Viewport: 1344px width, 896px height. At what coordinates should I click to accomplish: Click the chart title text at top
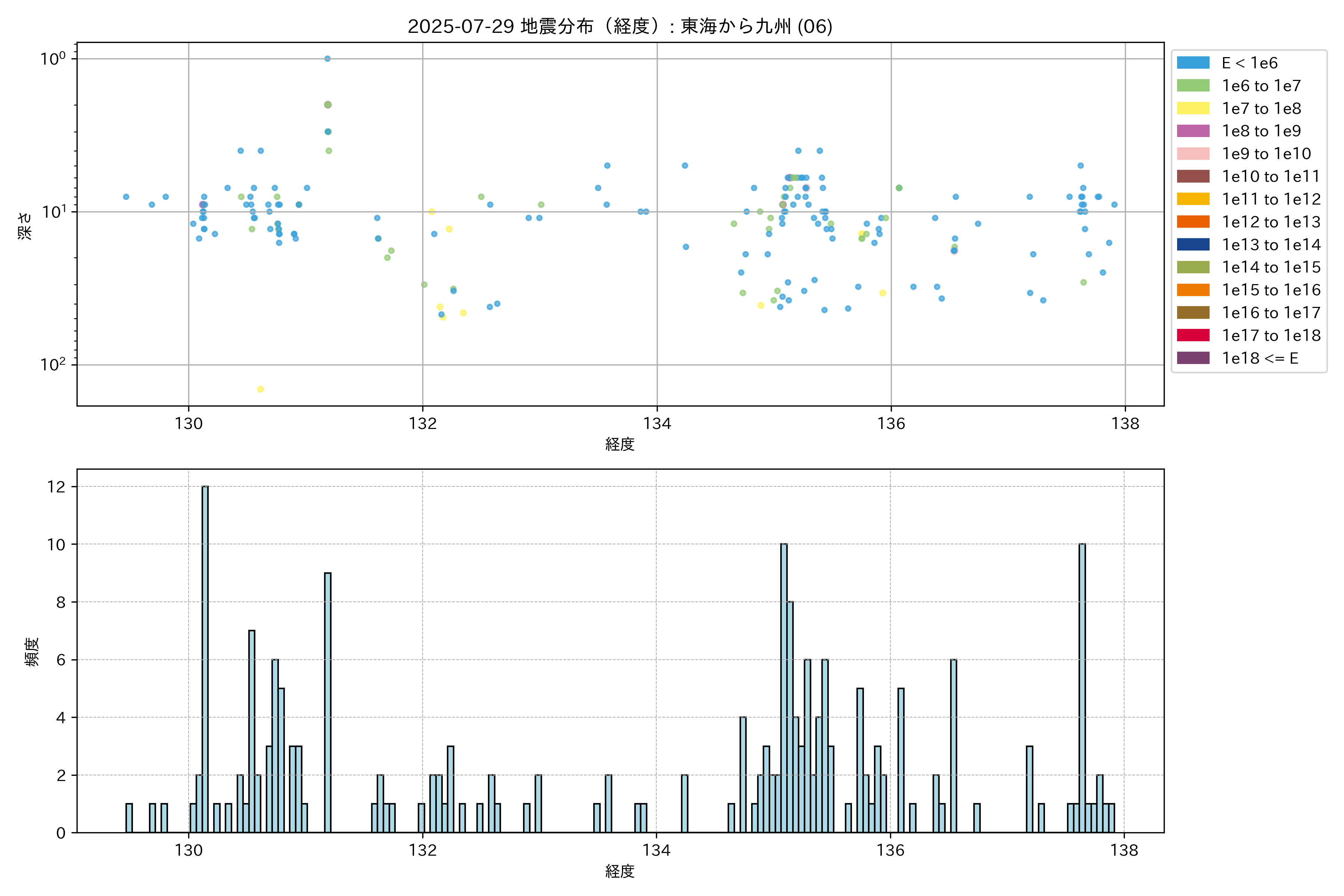point(620,26)
